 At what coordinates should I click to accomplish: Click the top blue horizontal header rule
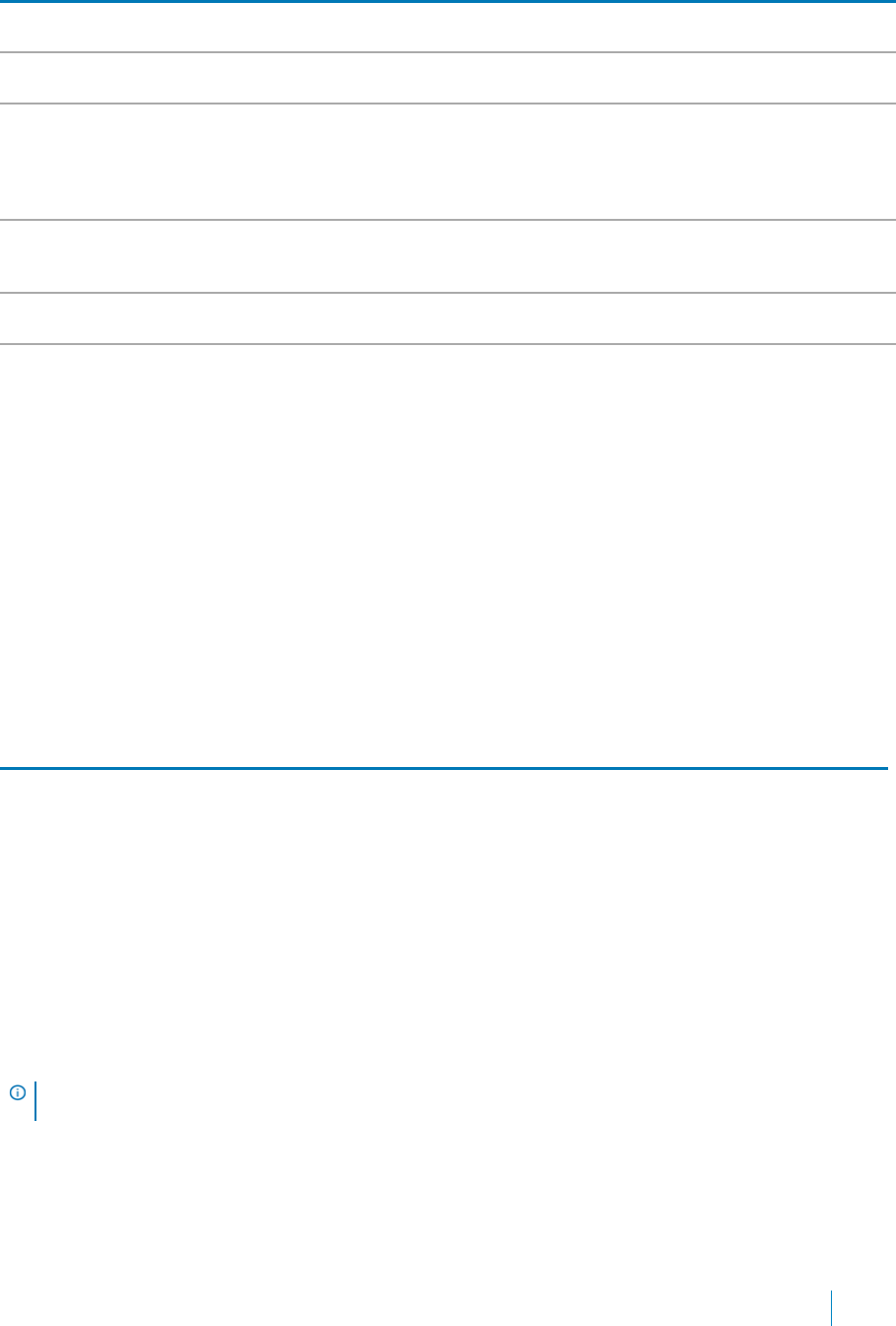coord(448,2)
